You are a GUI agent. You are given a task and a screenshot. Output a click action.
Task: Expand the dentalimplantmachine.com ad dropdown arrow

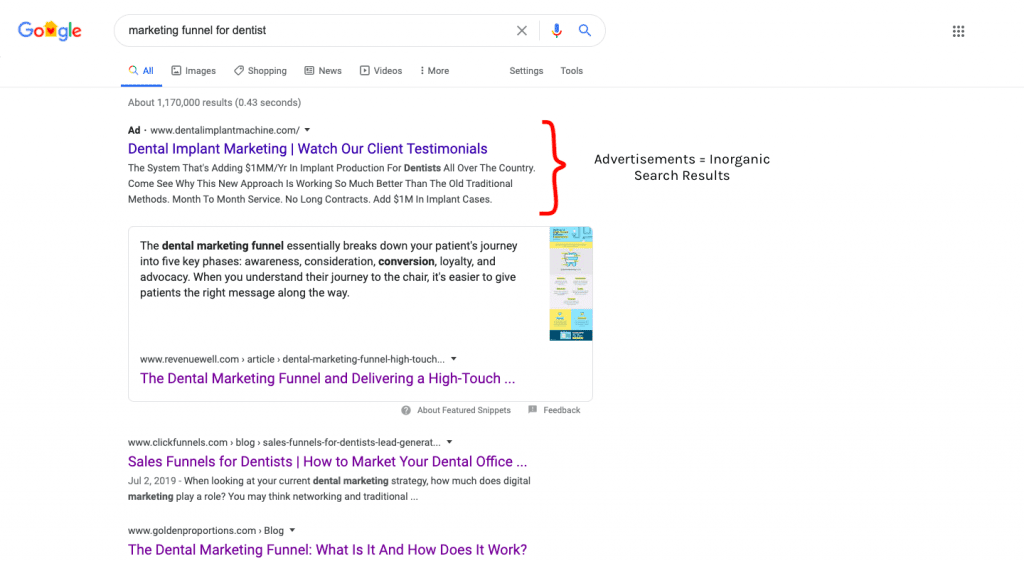click(307, 130)
